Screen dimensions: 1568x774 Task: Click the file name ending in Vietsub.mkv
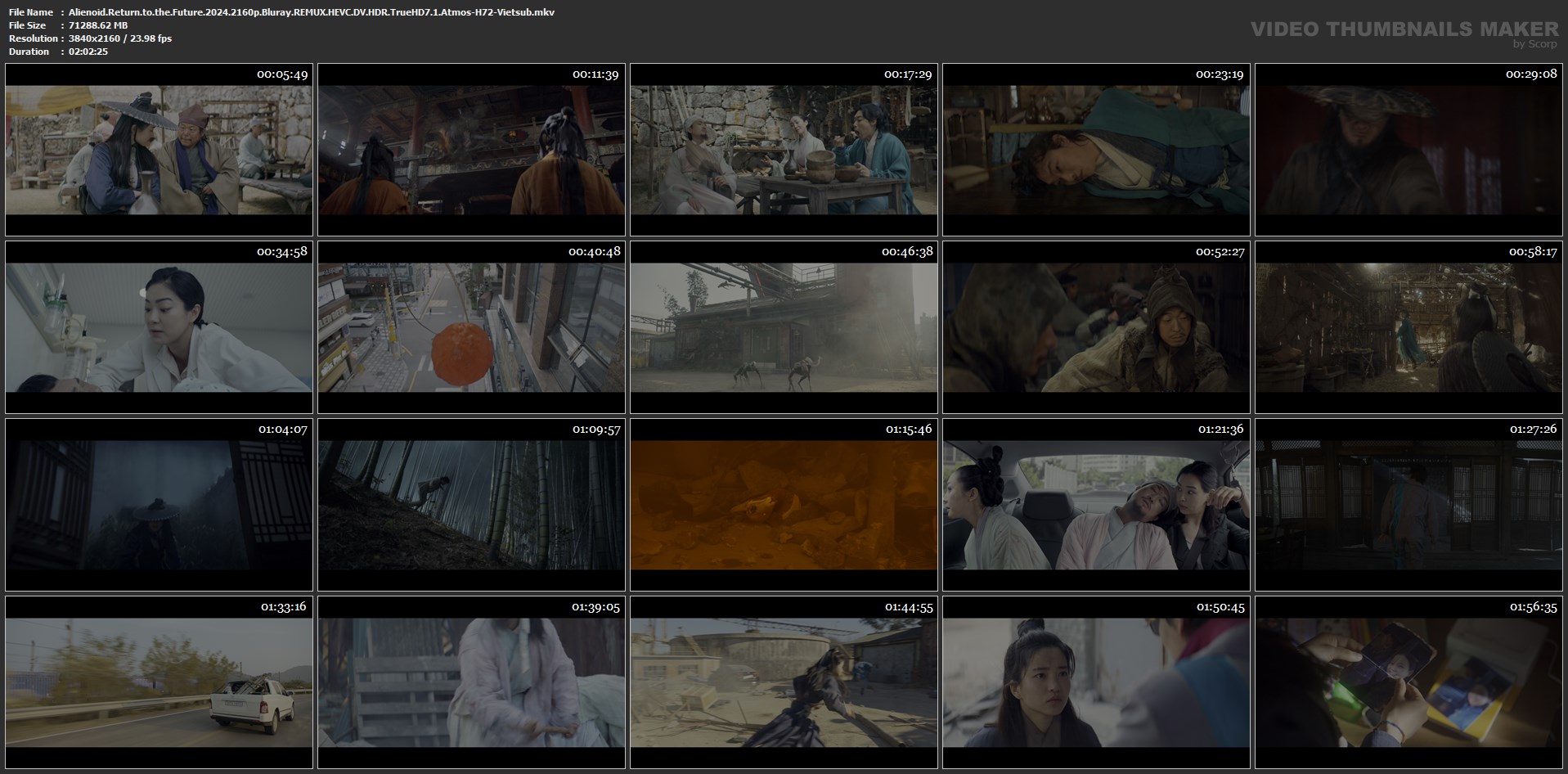[x=312, y=12]
